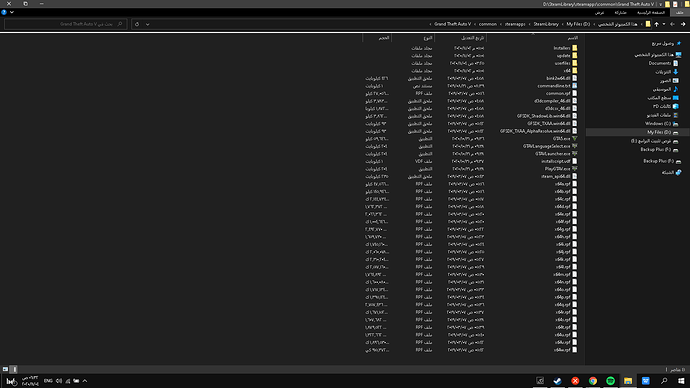Click the SteamLibrary breadcrumb segment
This screenshot has width=690, height=388.
click(546, 24)
